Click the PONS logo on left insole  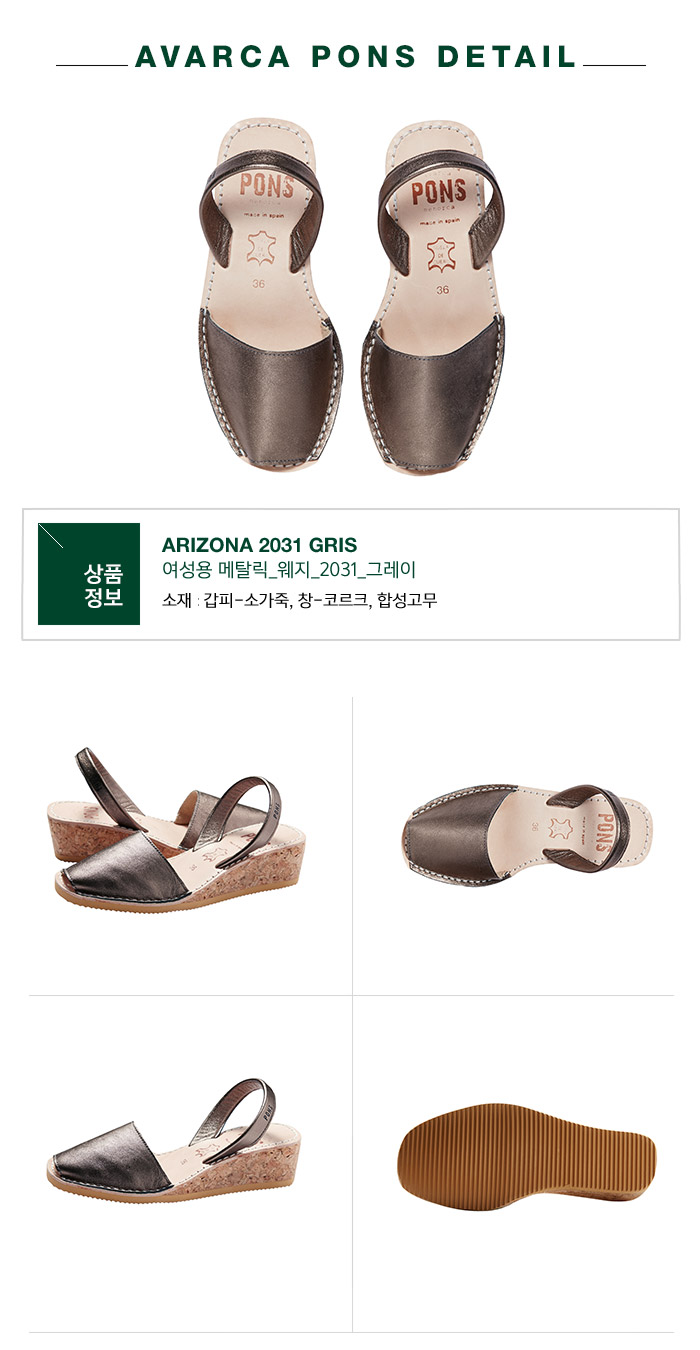coord(267,187)
